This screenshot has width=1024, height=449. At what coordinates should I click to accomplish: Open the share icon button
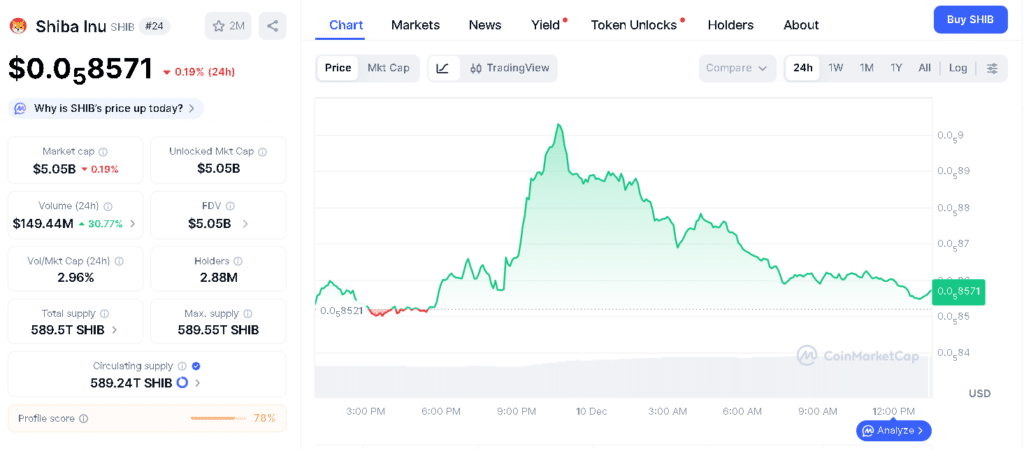pos(272,26)
